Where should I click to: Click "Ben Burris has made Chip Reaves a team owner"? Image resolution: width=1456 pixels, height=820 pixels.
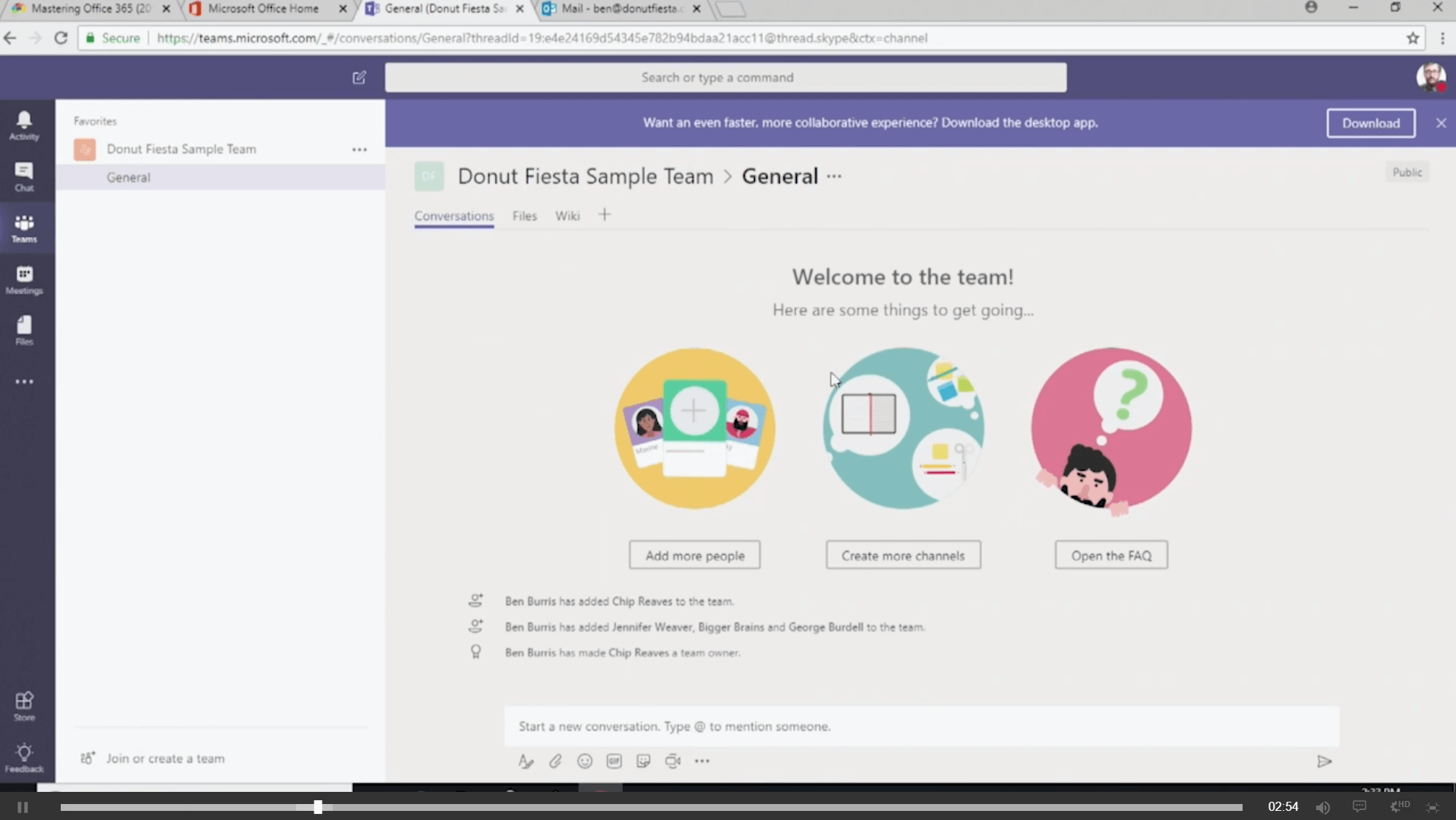click(622, 653)
